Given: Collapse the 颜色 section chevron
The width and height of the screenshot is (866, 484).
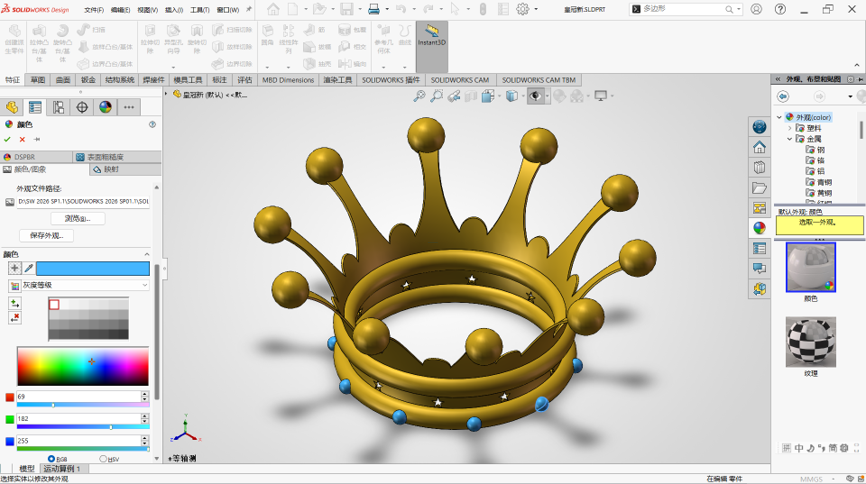Looking at the screenshot, I should pos(147,254).
